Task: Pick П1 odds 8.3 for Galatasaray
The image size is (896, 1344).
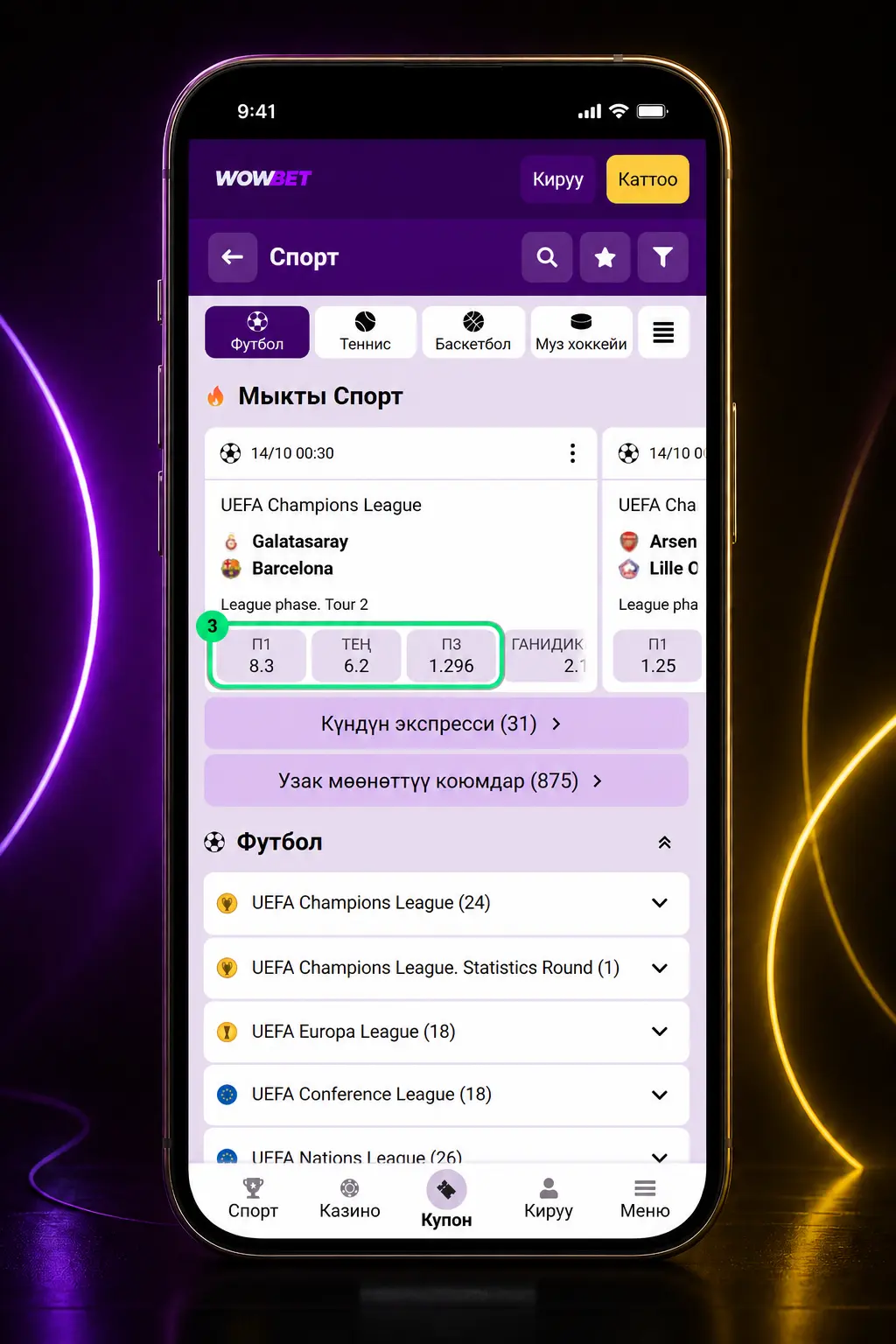Action: [262, 655]
